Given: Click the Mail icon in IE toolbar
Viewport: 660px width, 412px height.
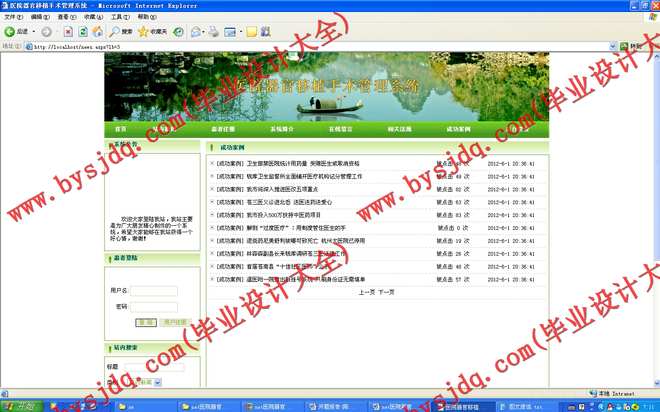Looking at the screenshot, I should click(x=196, y=32).
